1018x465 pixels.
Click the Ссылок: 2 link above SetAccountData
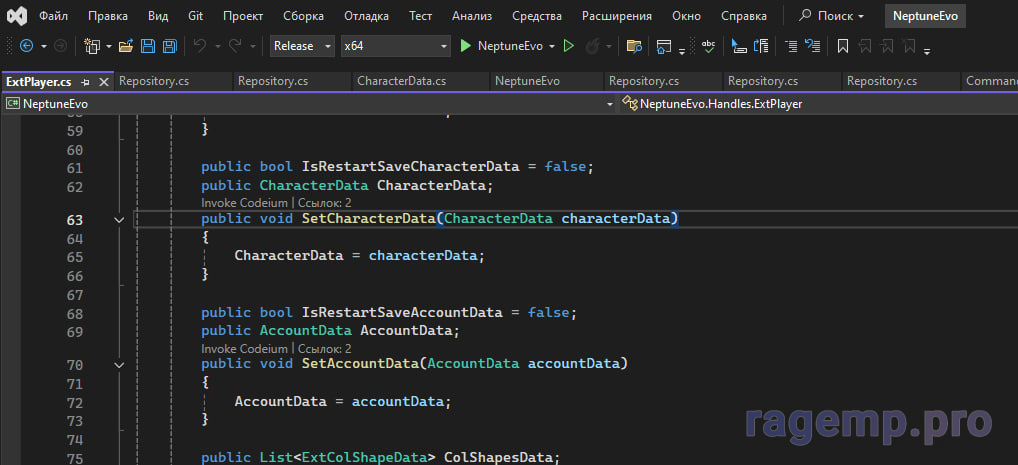[x=324, y=349]
